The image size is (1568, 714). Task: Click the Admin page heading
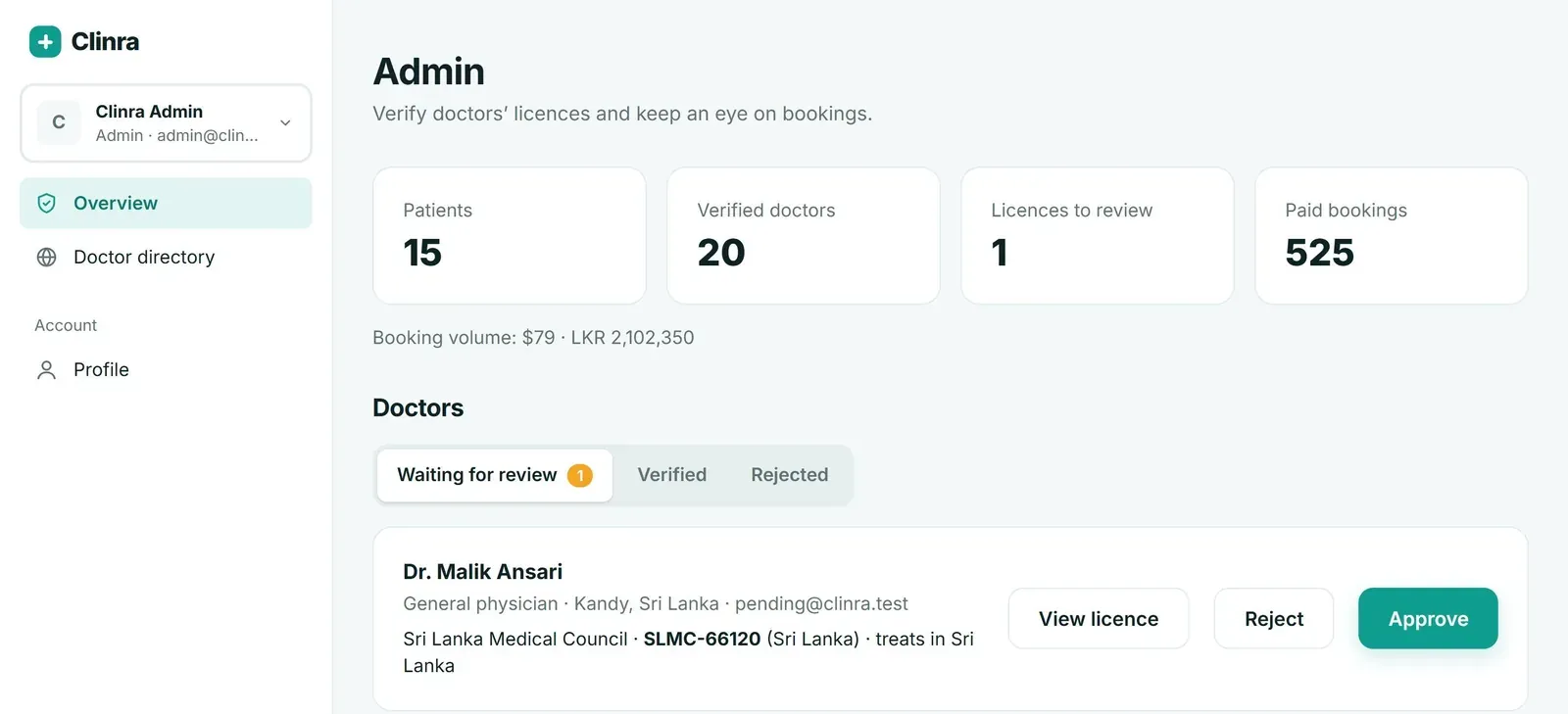tap(429, 71)
